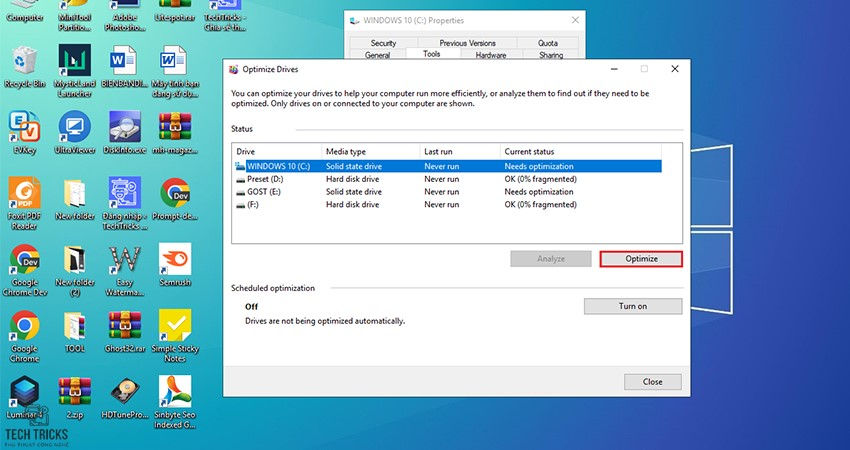Screen dimensions: 850x450
Task: Close the Optimize Drives dialog with Close button
Action: pyautogui.click(x=652, y=382)
